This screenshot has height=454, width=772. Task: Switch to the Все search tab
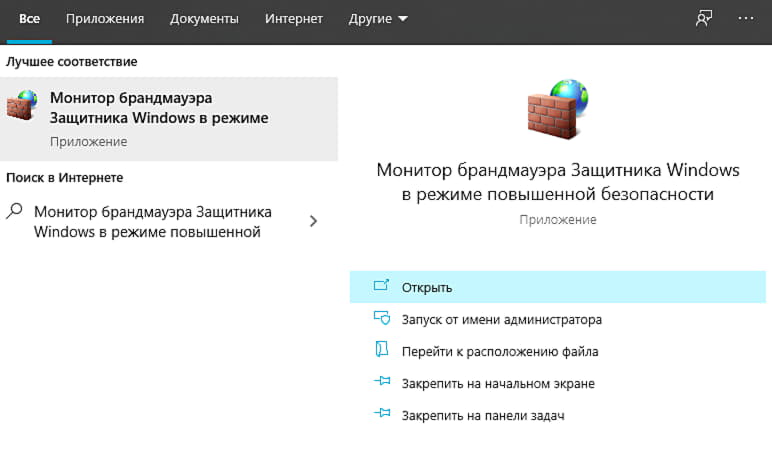click(29, 19)
